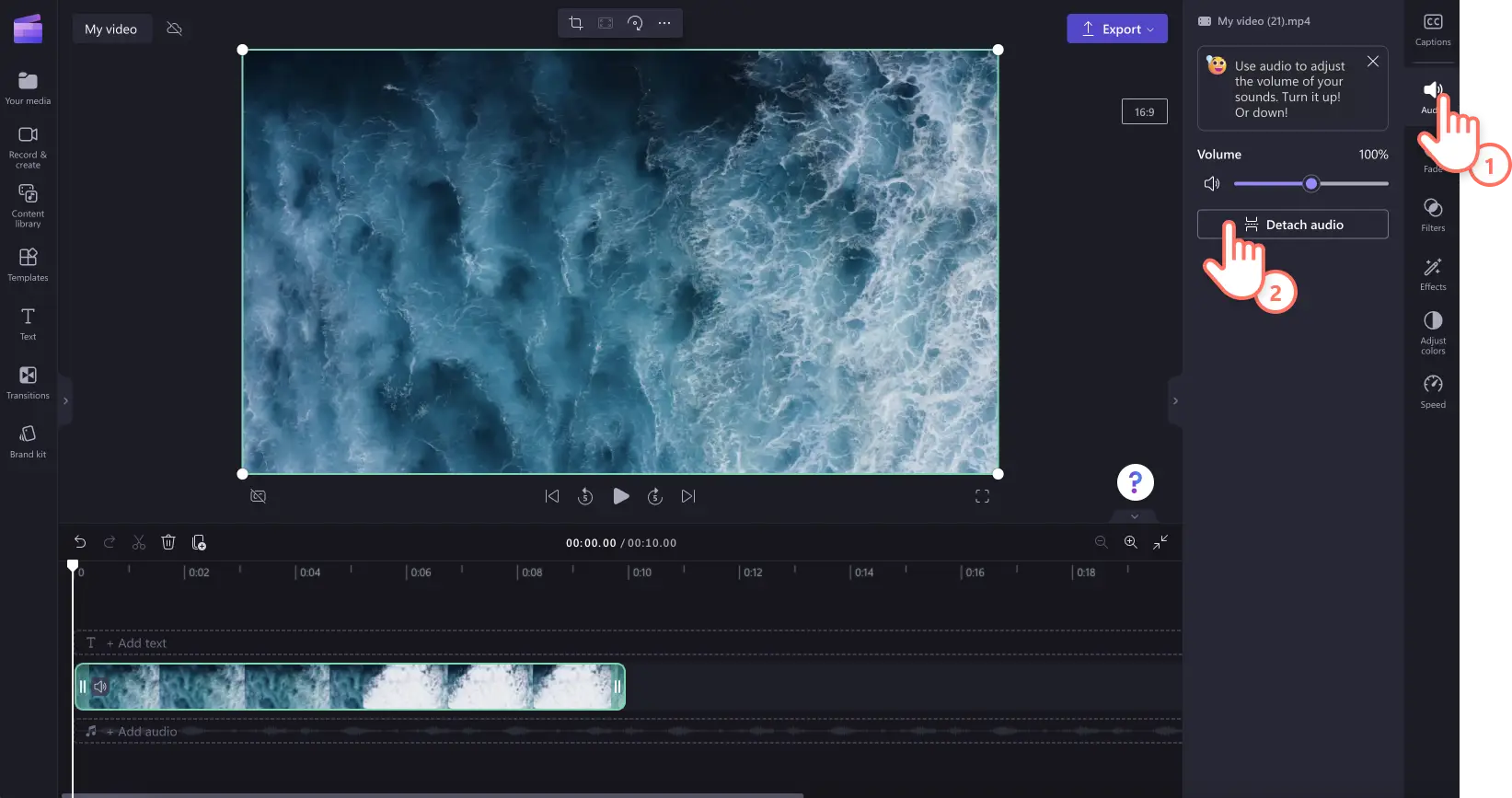Mute clip audio on timeline clip
The height and width of the screenshot is (798, 1512).
click(100, 687)
